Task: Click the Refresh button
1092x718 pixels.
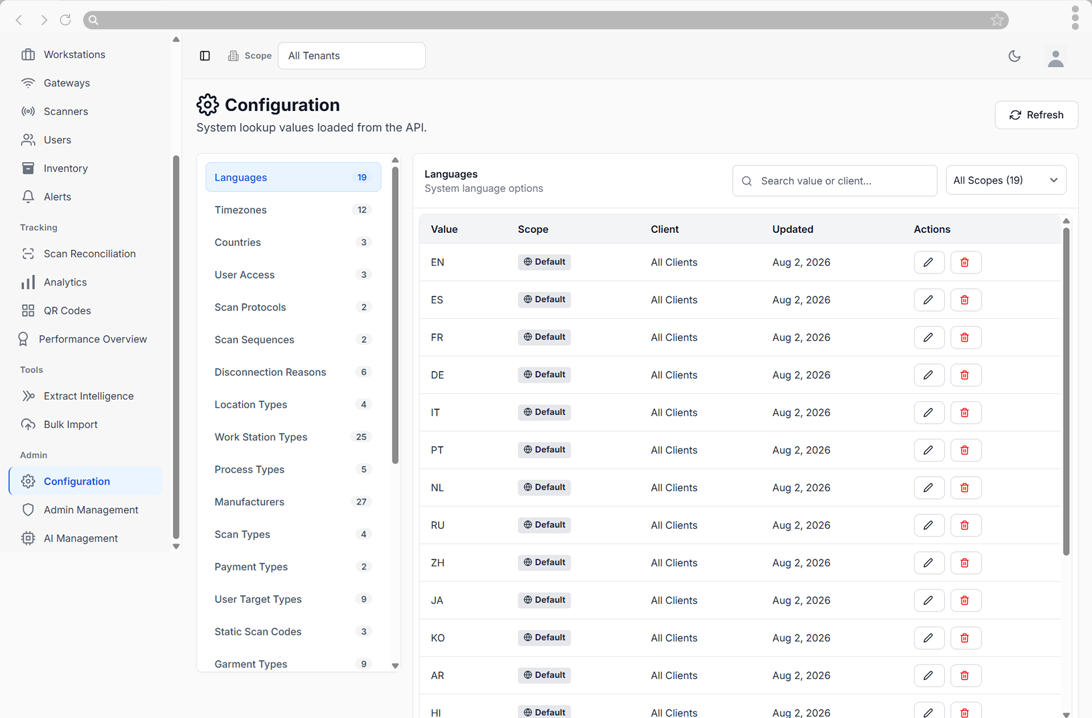Action: [x=1036, y=115]
